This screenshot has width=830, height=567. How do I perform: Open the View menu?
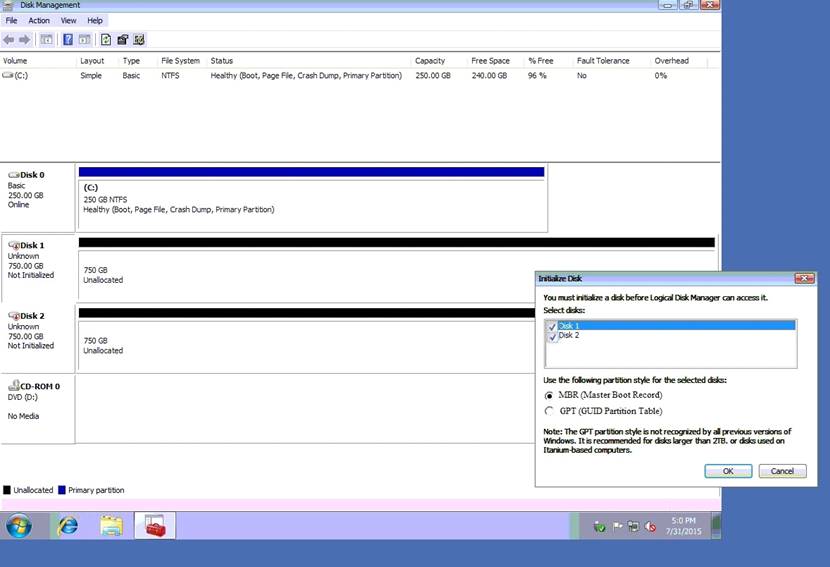pos(68,20)
